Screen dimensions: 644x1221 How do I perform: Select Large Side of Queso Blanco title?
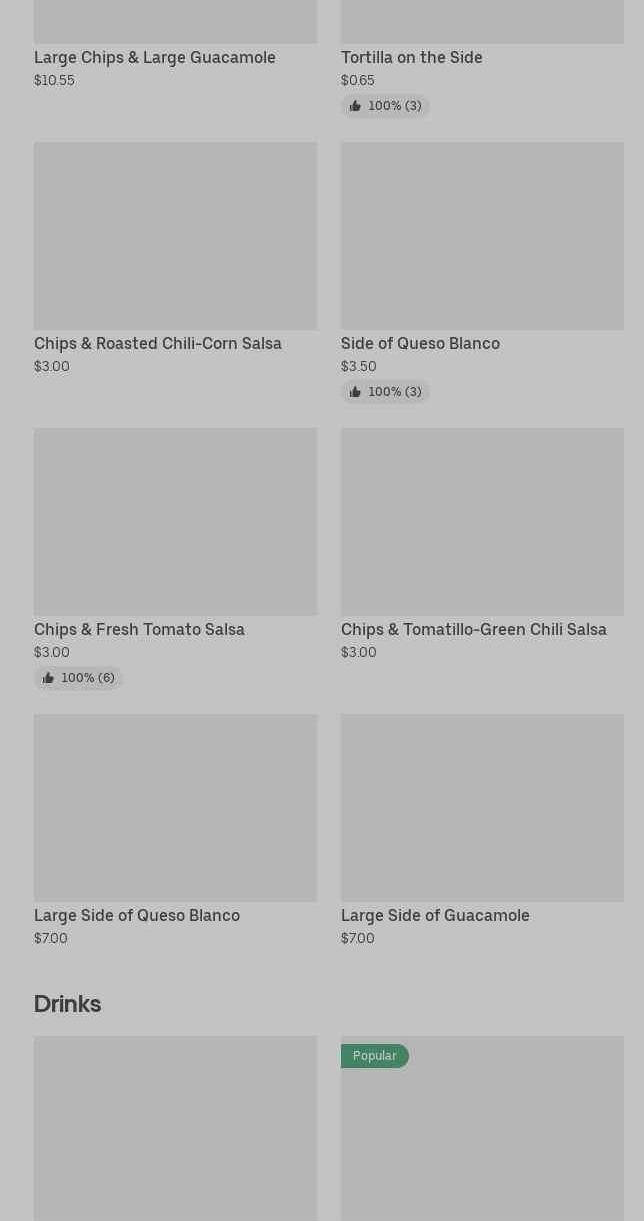[x=137, y=916]
